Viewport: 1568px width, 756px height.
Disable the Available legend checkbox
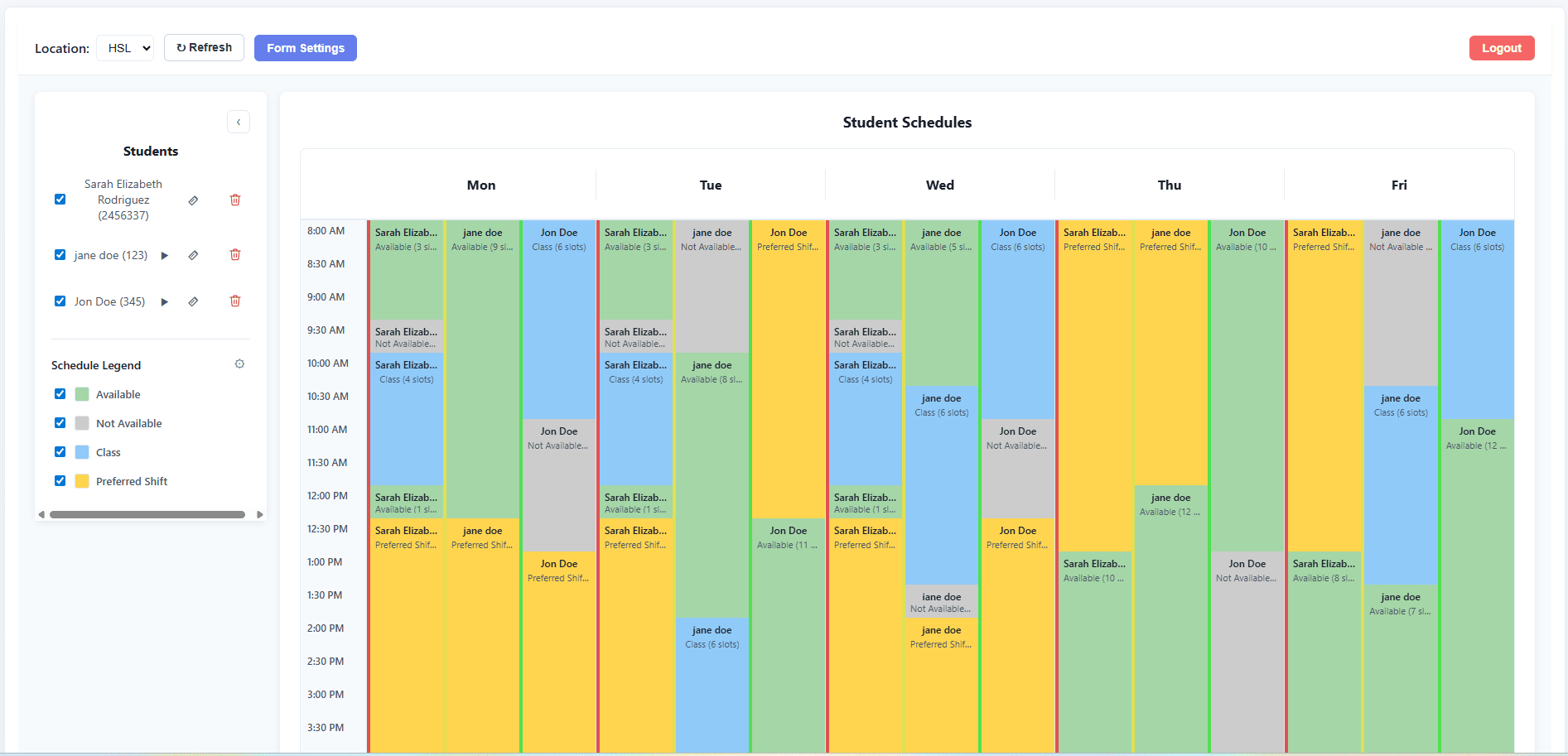(60, 394)
